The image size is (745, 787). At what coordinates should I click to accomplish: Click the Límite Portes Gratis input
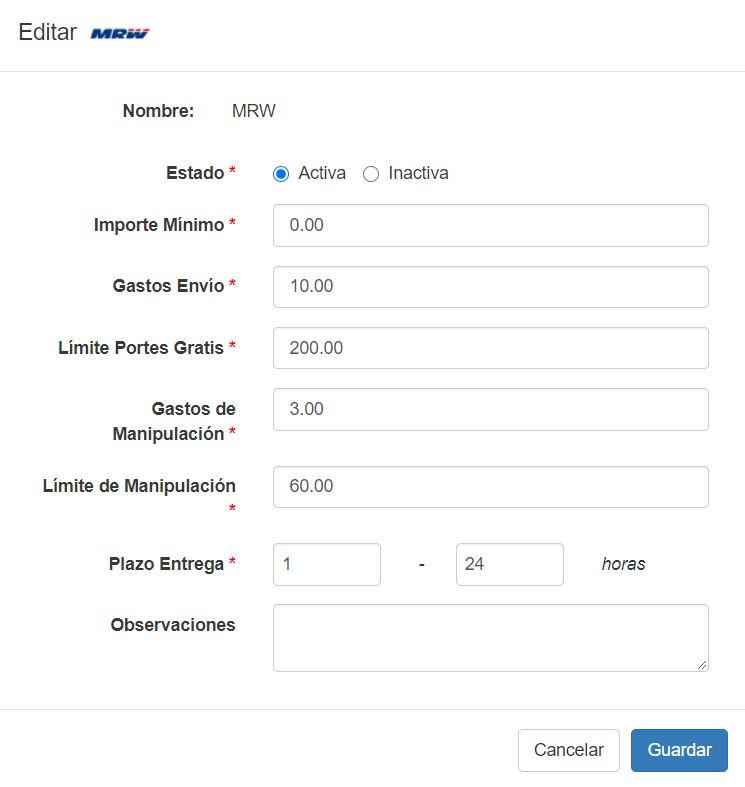coord(490,348)
